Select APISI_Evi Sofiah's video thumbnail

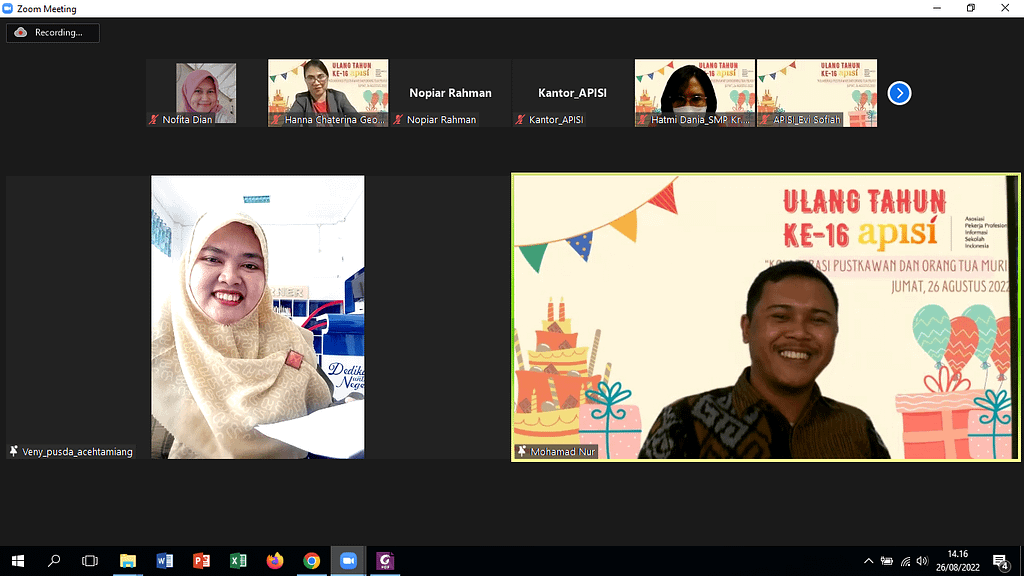tap(816, 93)
